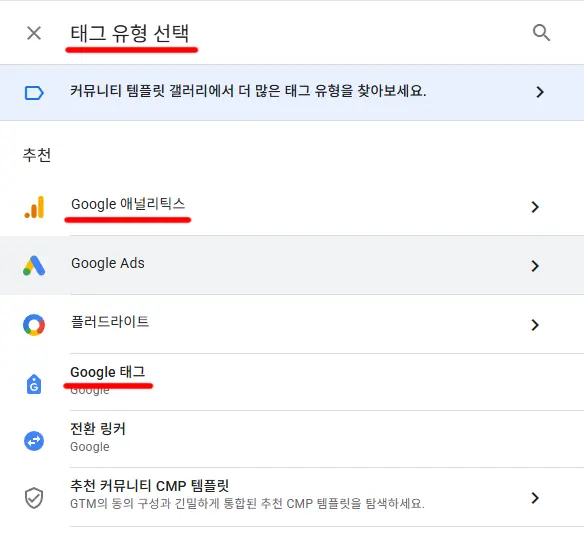Image resolution: width=584 pixels, height=536 pixels.
Task: Expand 플러드라이트 chevron arrow
Action: 535,325
